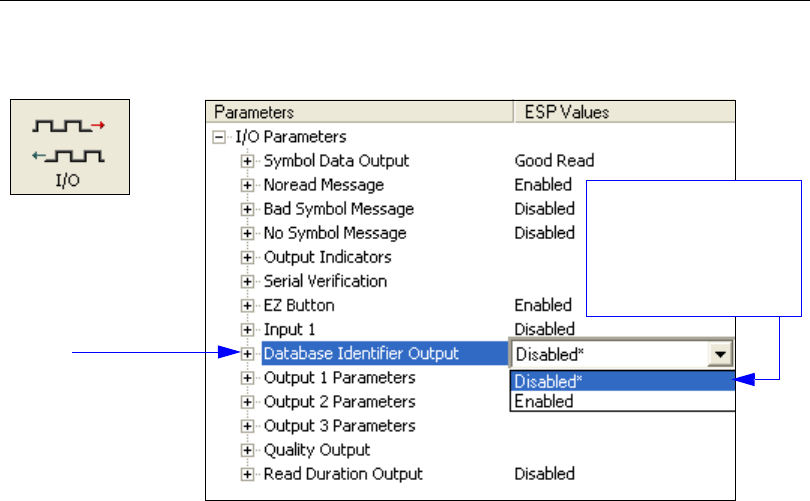Click Read Duration Output's Disabled value
This screenshot has width=810, height=501.
pos(544,474)
